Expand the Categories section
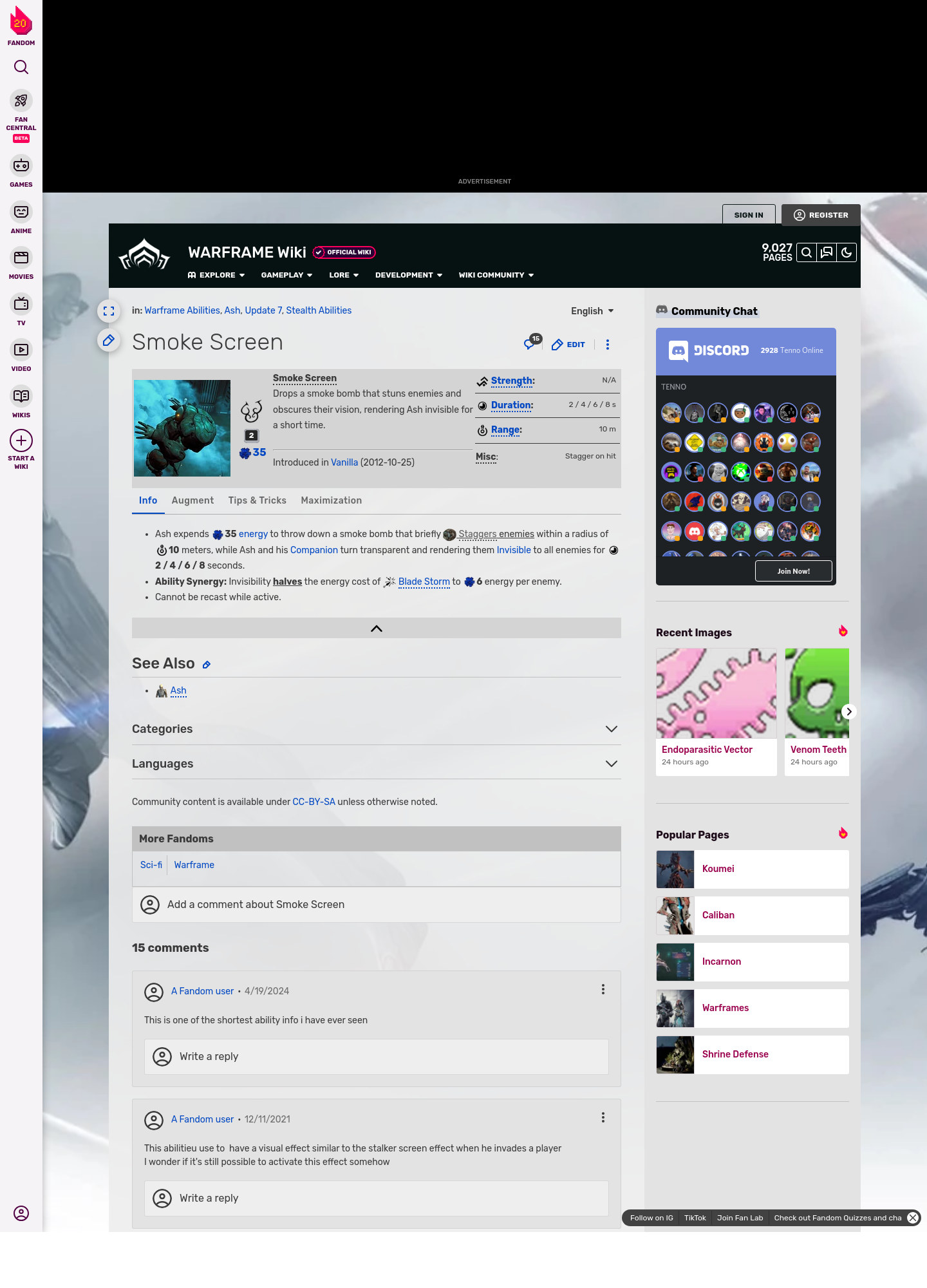 pyautogui.click(x=377, y=729)
